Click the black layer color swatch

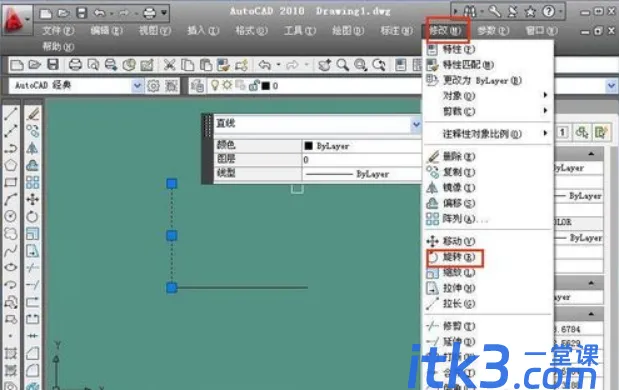266,85
